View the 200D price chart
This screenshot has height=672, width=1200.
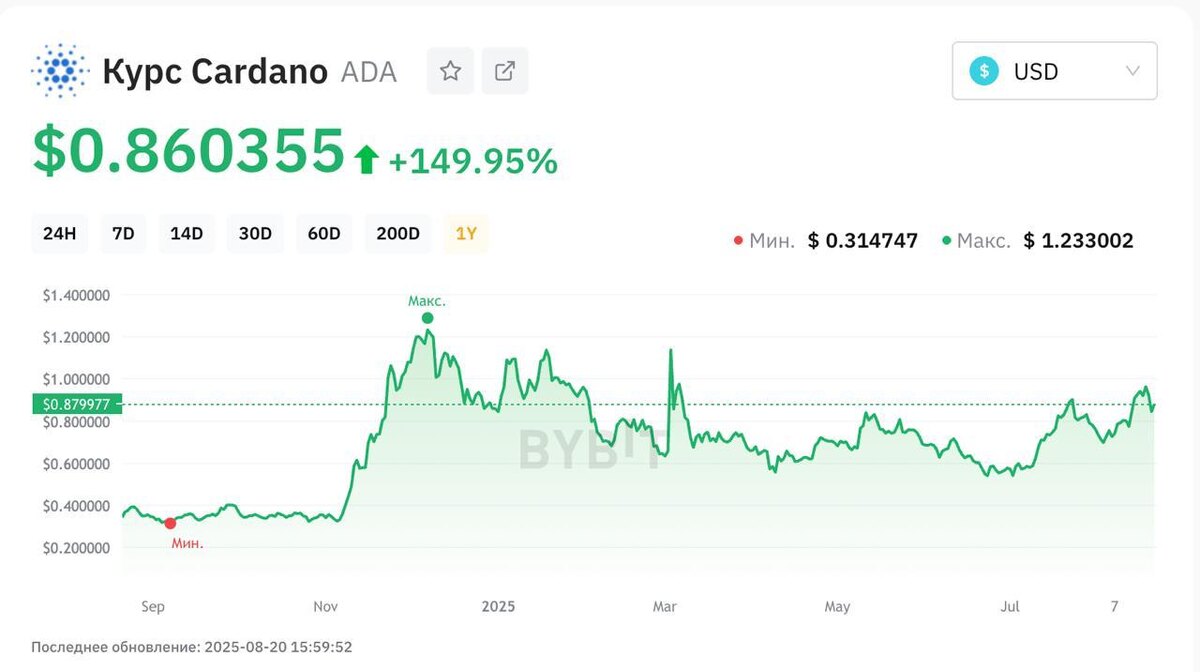pos(398,234)
